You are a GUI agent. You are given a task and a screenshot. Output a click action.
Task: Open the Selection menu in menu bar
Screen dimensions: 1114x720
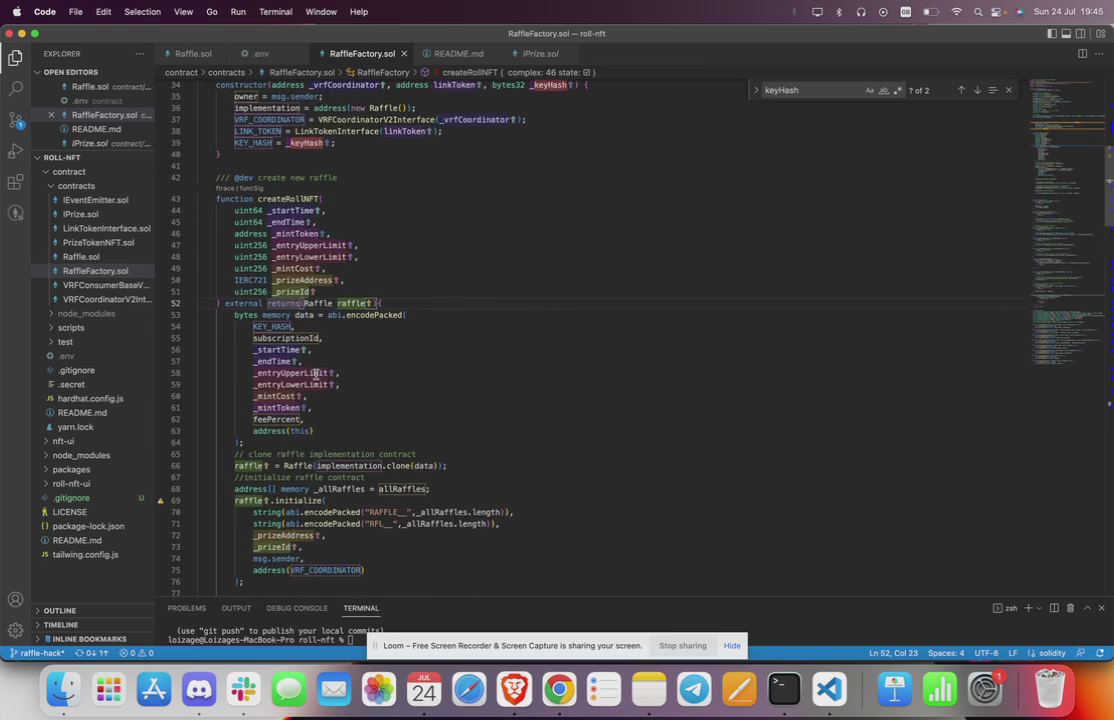[x=142, y=12]
